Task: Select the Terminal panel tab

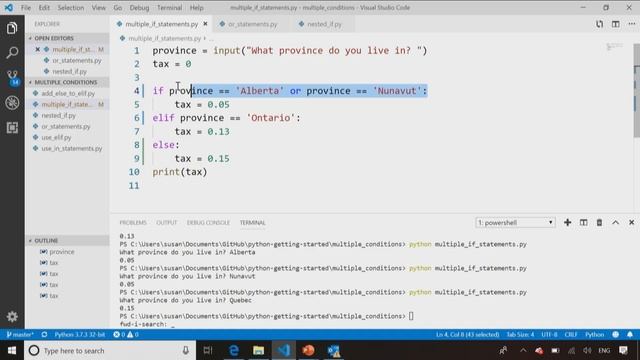Action: pyautogui.click(x=252, y=222)
